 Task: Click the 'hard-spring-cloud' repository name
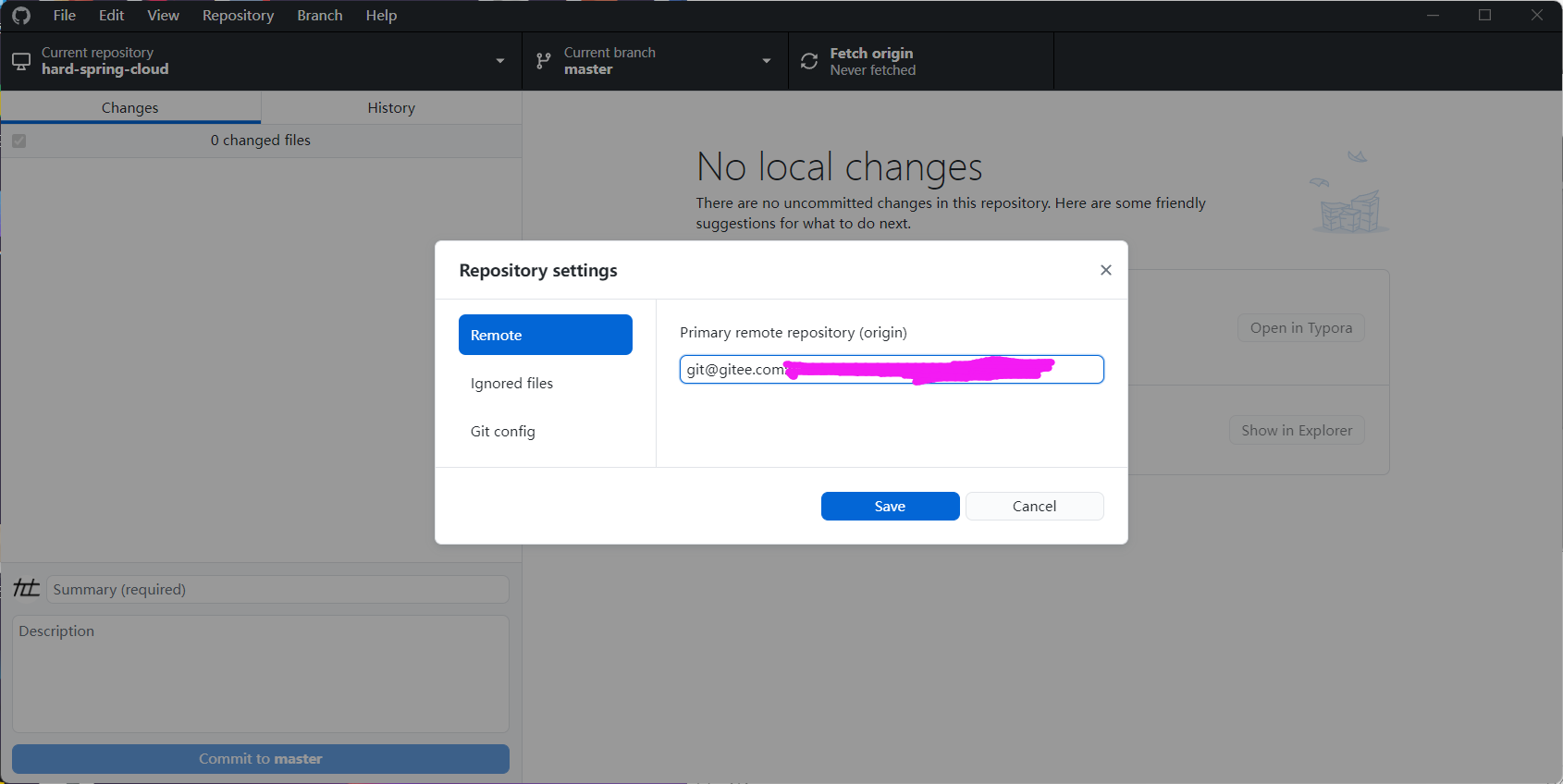tap(105, 69)
